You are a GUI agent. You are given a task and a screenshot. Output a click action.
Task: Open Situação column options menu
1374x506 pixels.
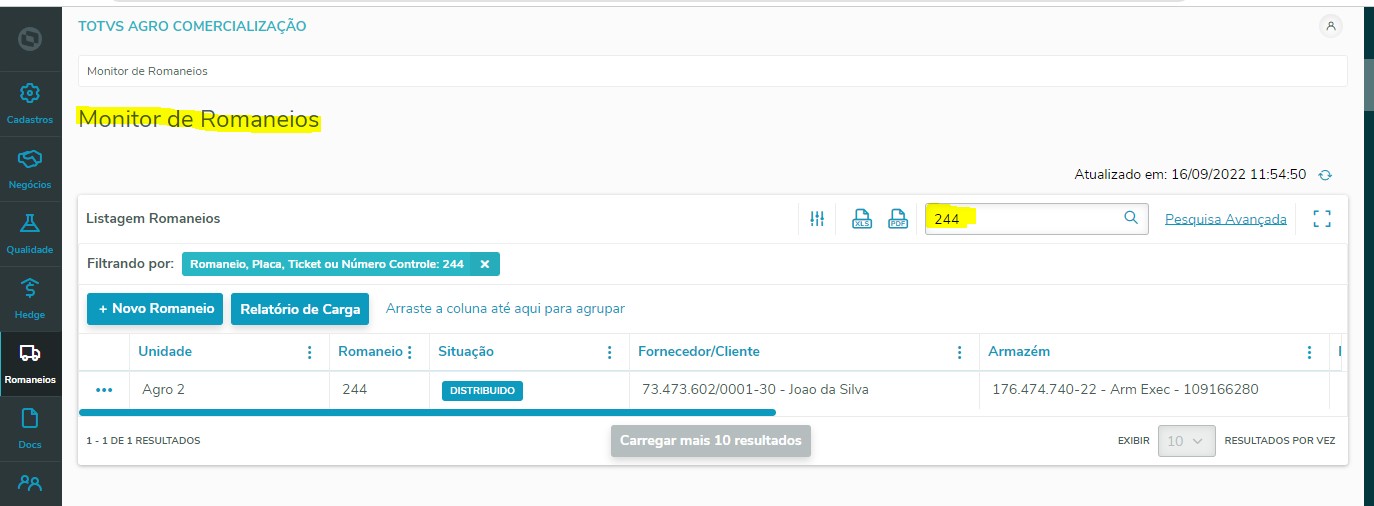[x=610, y=352]
